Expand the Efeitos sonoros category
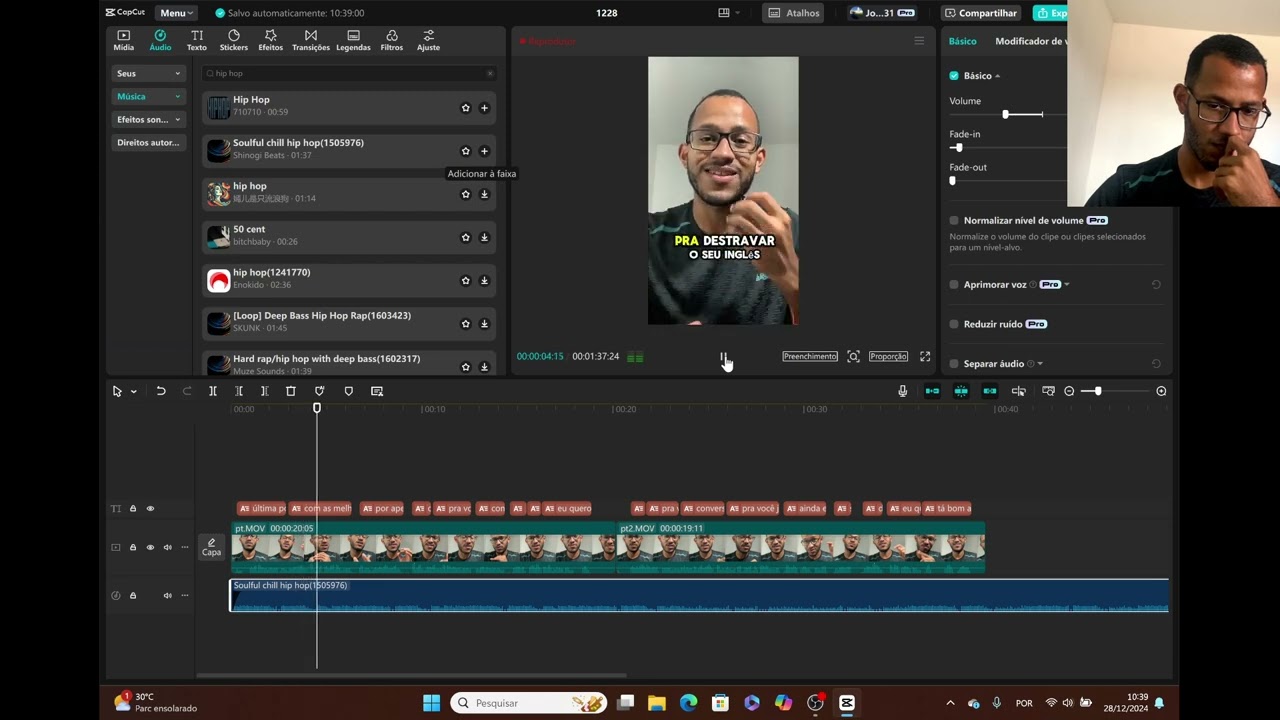 point(149,119)
